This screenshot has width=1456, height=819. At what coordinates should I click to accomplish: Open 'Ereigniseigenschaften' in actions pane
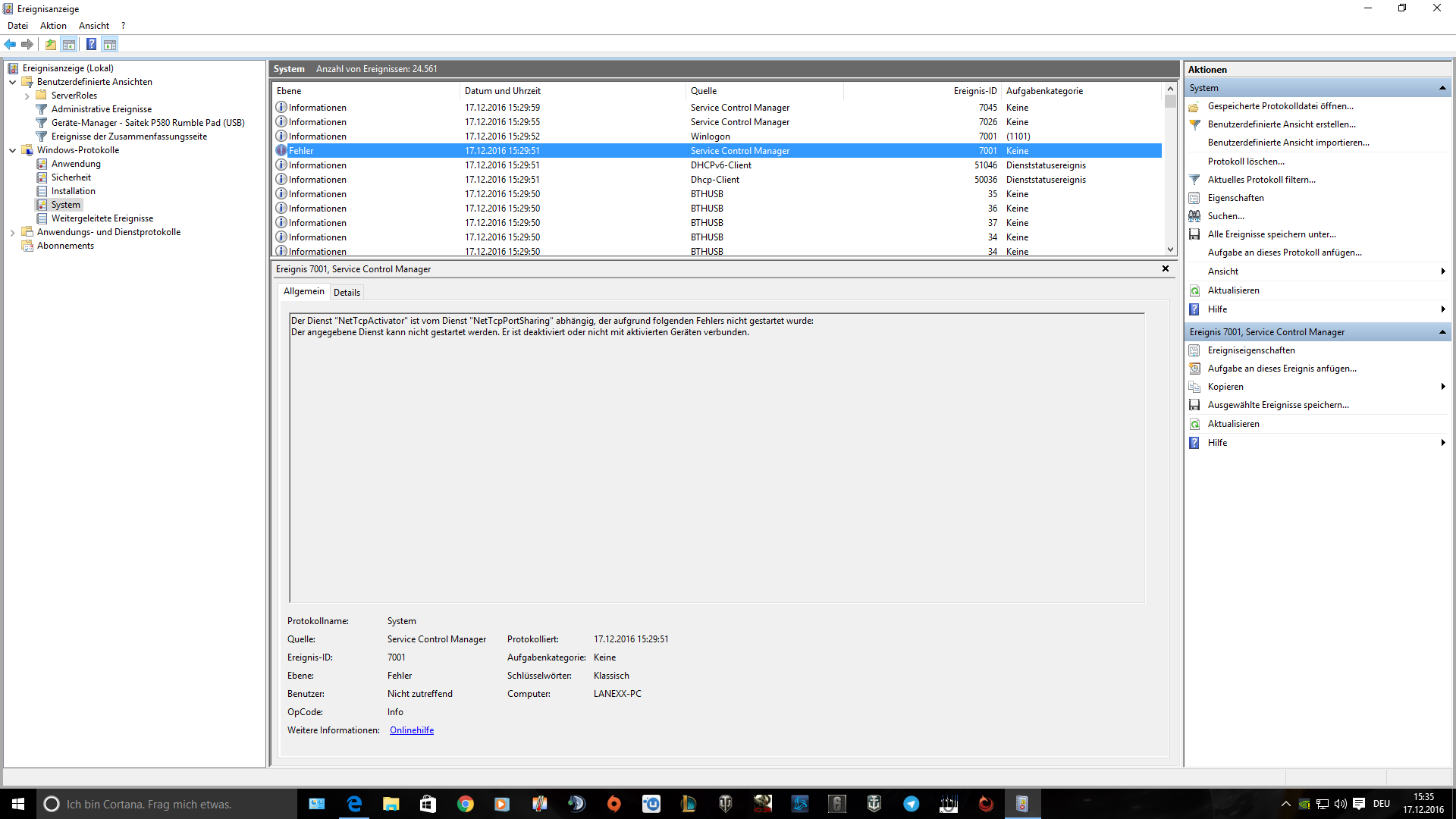click(1250, 350)
